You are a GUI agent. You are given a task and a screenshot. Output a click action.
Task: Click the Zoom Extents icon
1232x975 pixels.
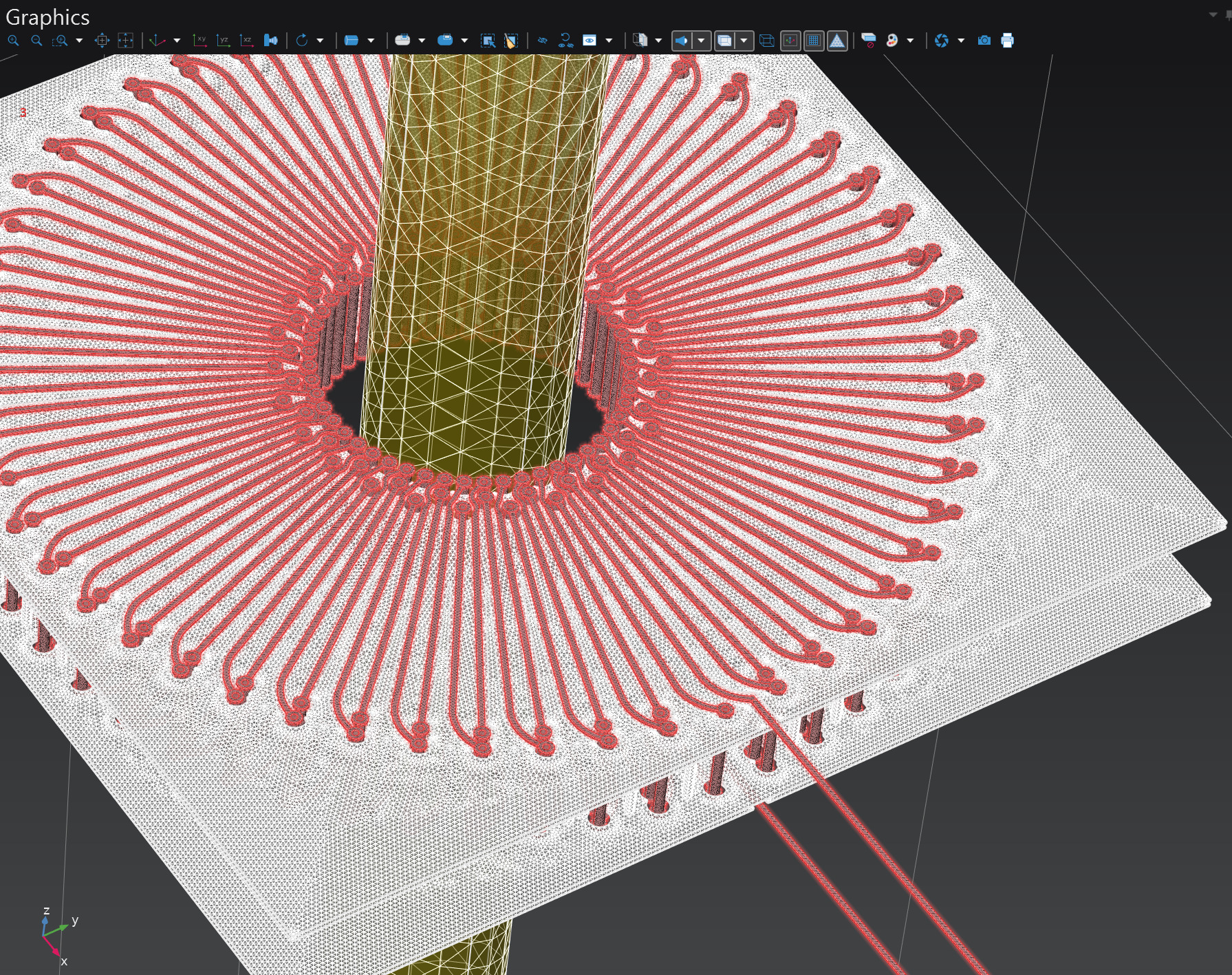point(102,41)
